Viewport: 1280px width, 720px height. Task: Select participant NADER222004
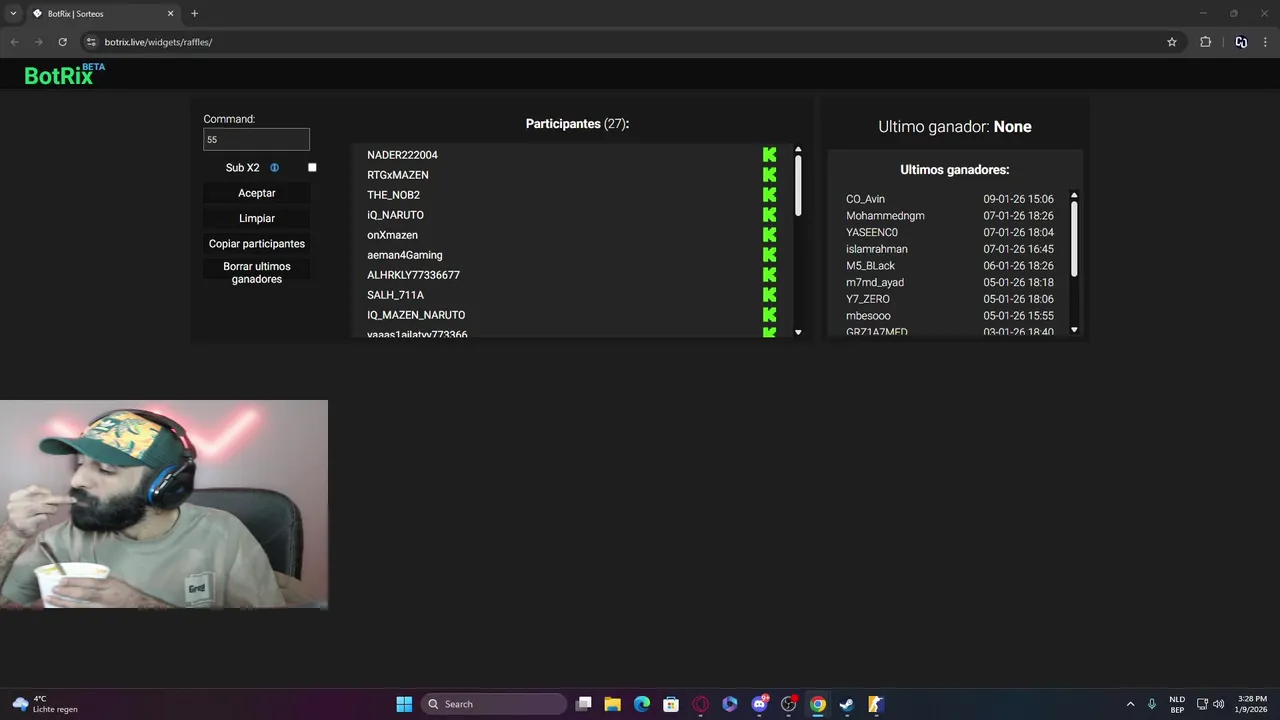coord(402,155)
